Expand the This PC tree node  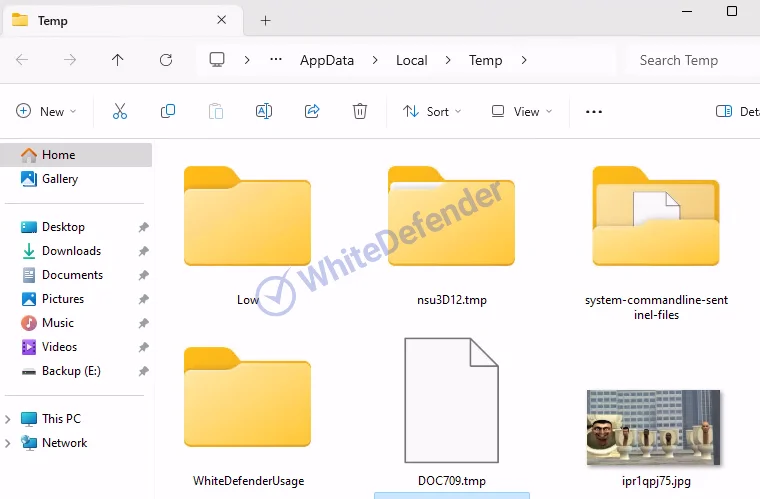pos(9,419)
